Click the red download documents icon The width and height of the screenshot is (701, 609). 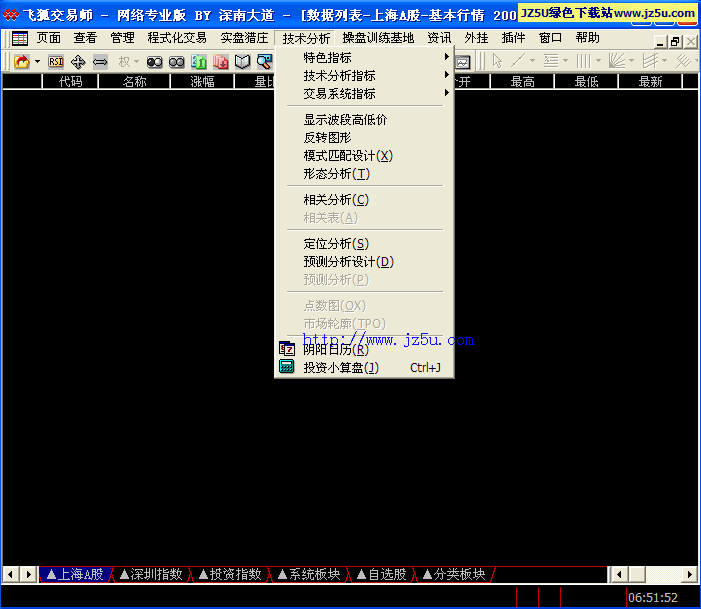[220, 62]
